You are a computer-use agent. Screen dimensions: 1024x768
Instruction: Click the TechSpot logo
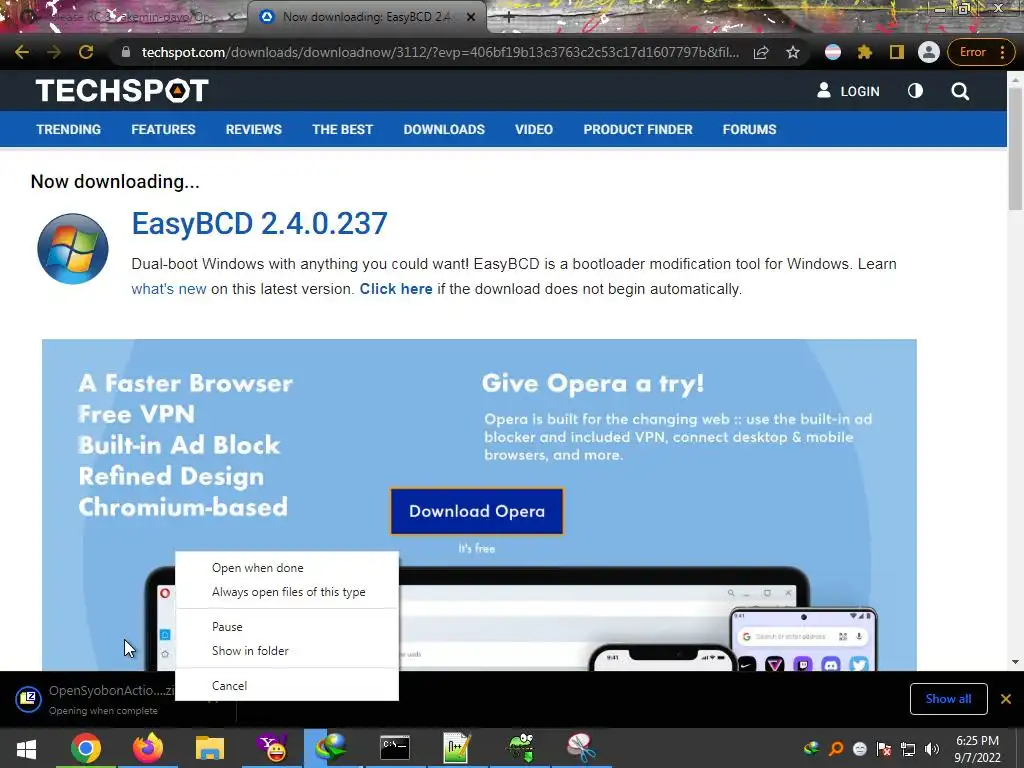point(122,91)
